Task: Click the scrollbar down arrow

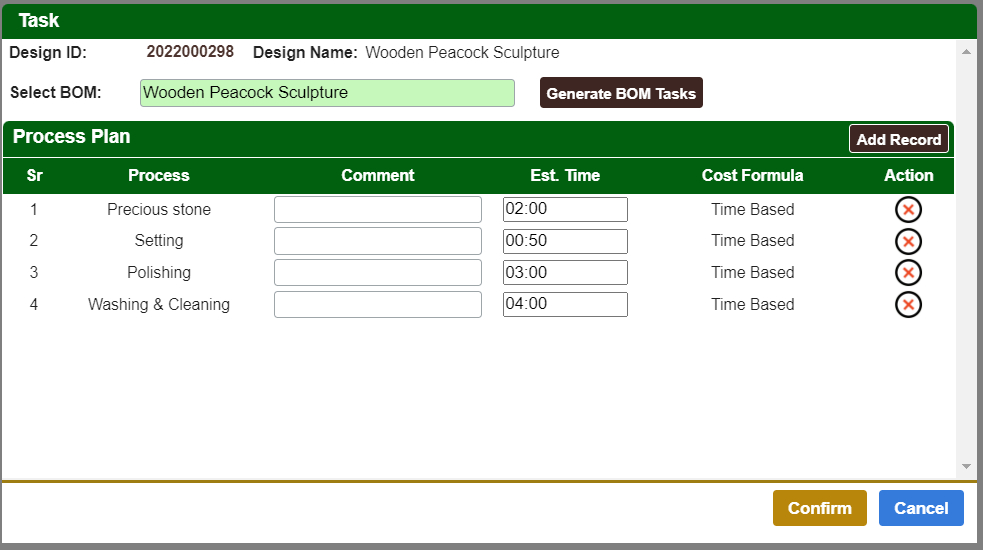Action: (x=966, y=466)
